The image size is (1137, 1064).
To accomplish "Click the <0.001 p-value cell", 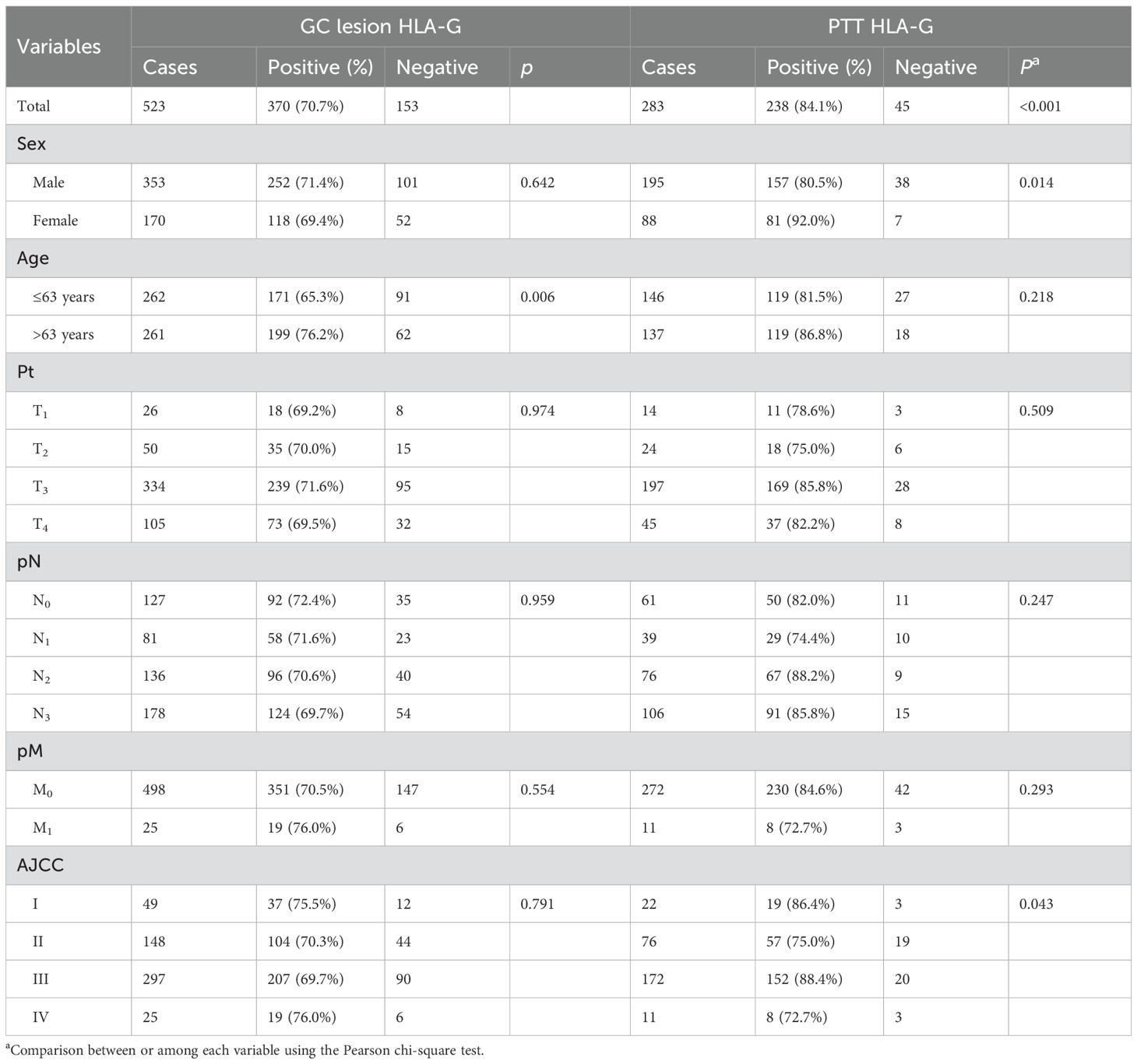I will coord(1040,106).
